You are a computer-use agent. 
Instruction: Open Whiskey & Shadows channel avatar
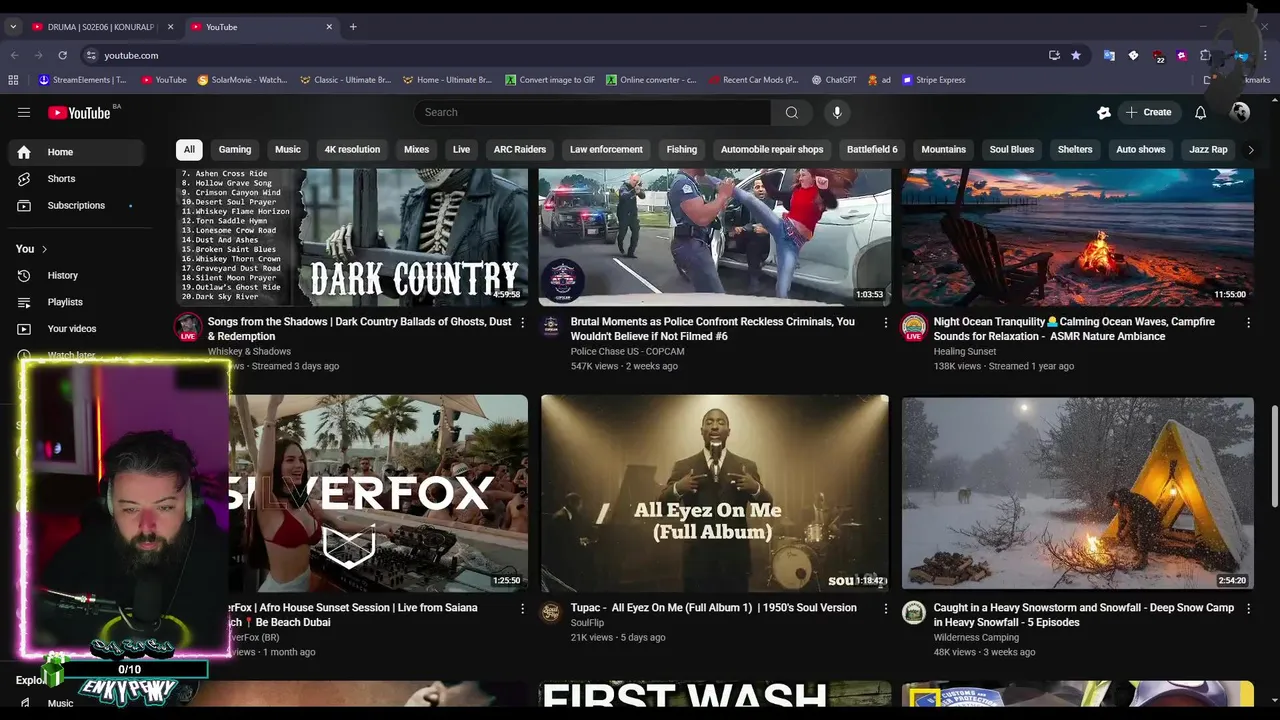click(x=188, y=327)
